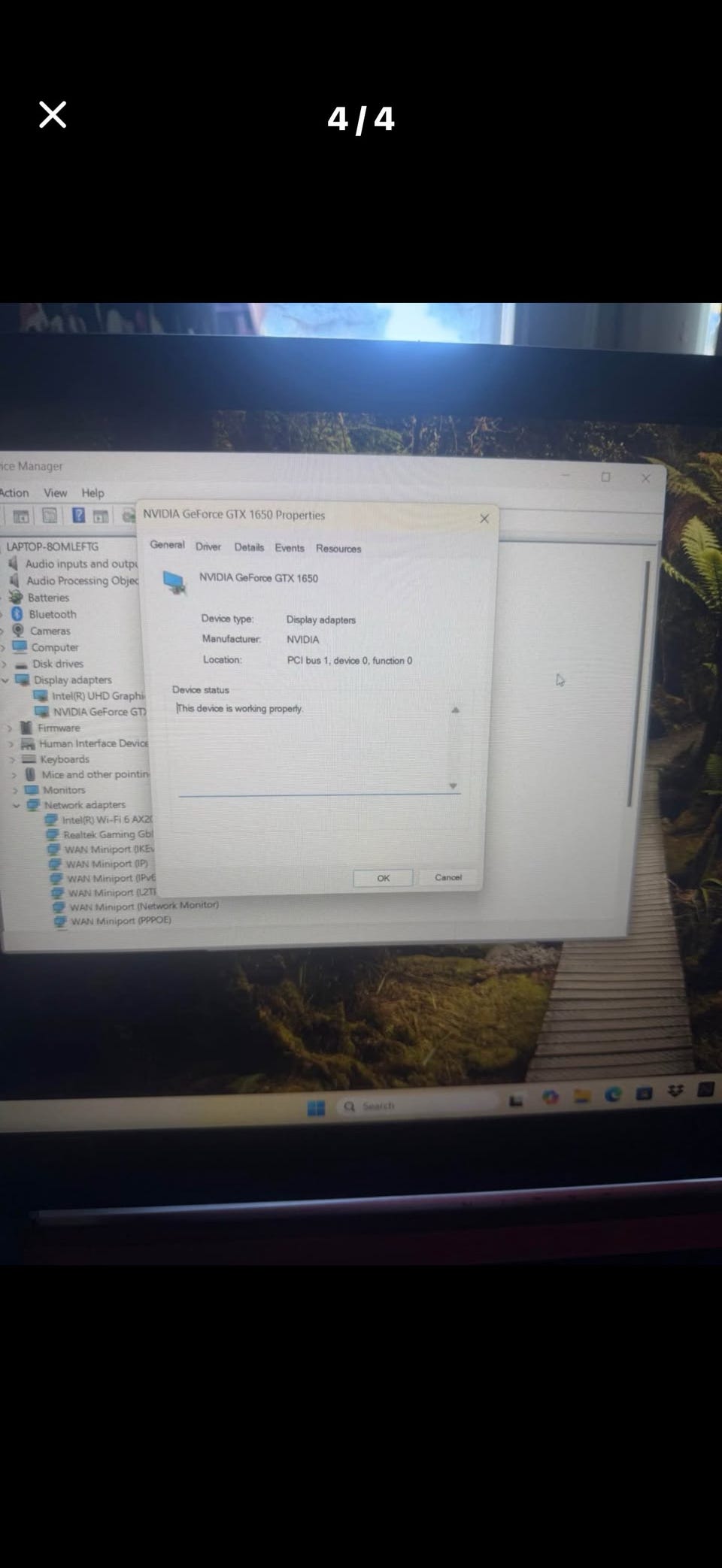The width and height of the screenshot is (722, 1568).
Task: Click the Properties sheet toolbar icon
Action: pos(50,515)
